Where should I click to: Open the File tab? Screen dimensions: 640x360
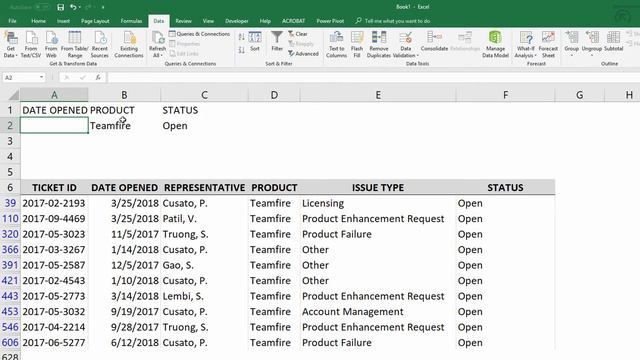pos(13,21)
